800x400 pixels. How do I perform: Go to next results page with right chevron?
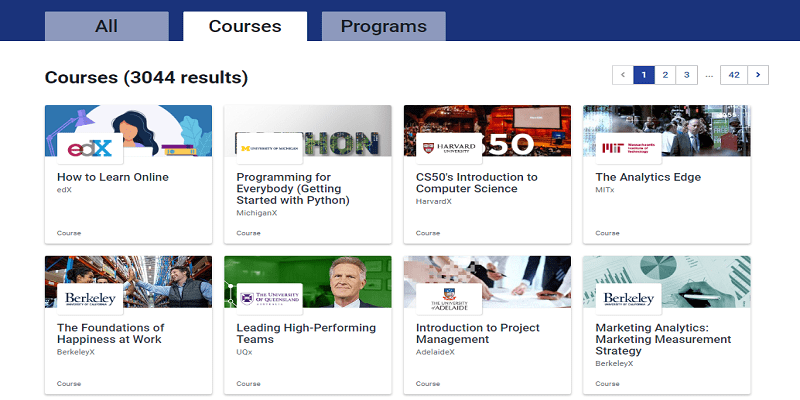[758, 75]
